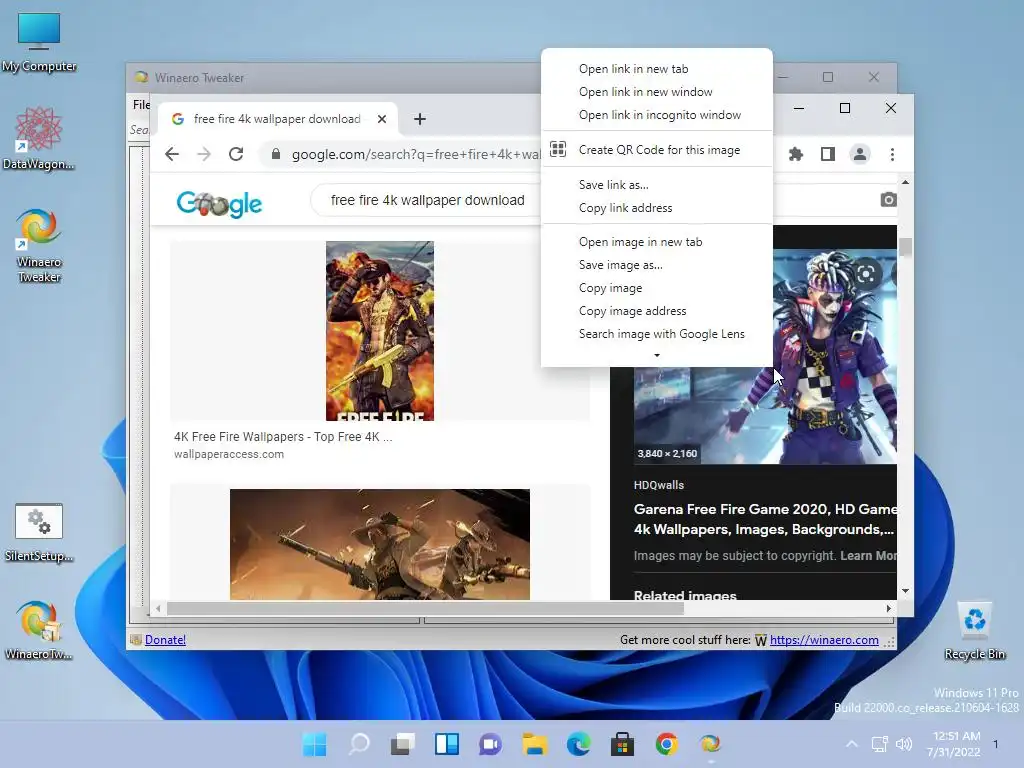Open Google Lens on preview image
Viewport: 1024px width, 768px height.
pos(866,274)
